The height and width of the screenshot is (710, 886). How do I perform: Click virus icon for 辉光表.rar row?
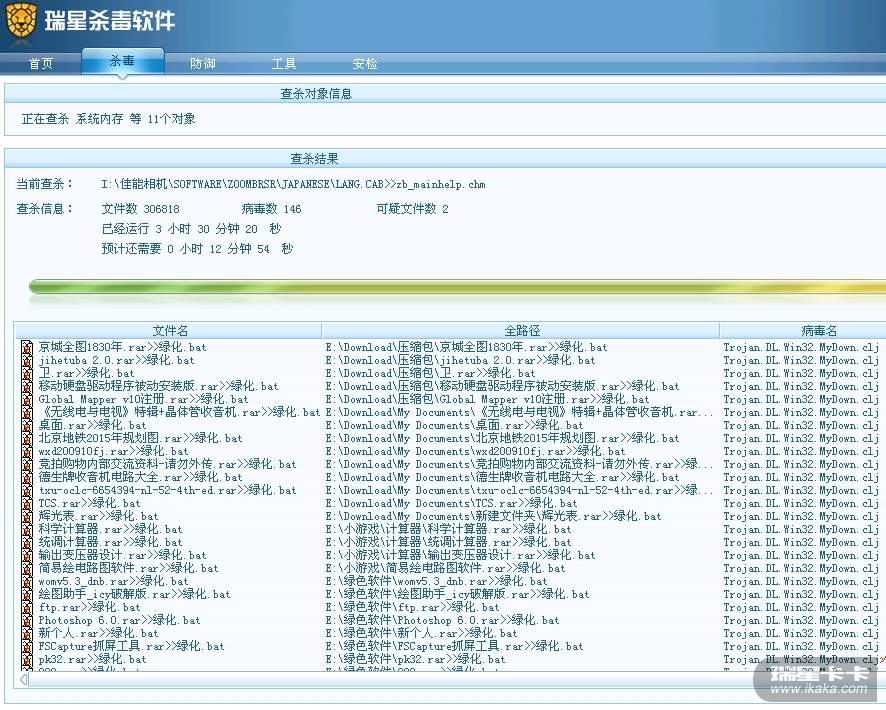click(27, 516)
